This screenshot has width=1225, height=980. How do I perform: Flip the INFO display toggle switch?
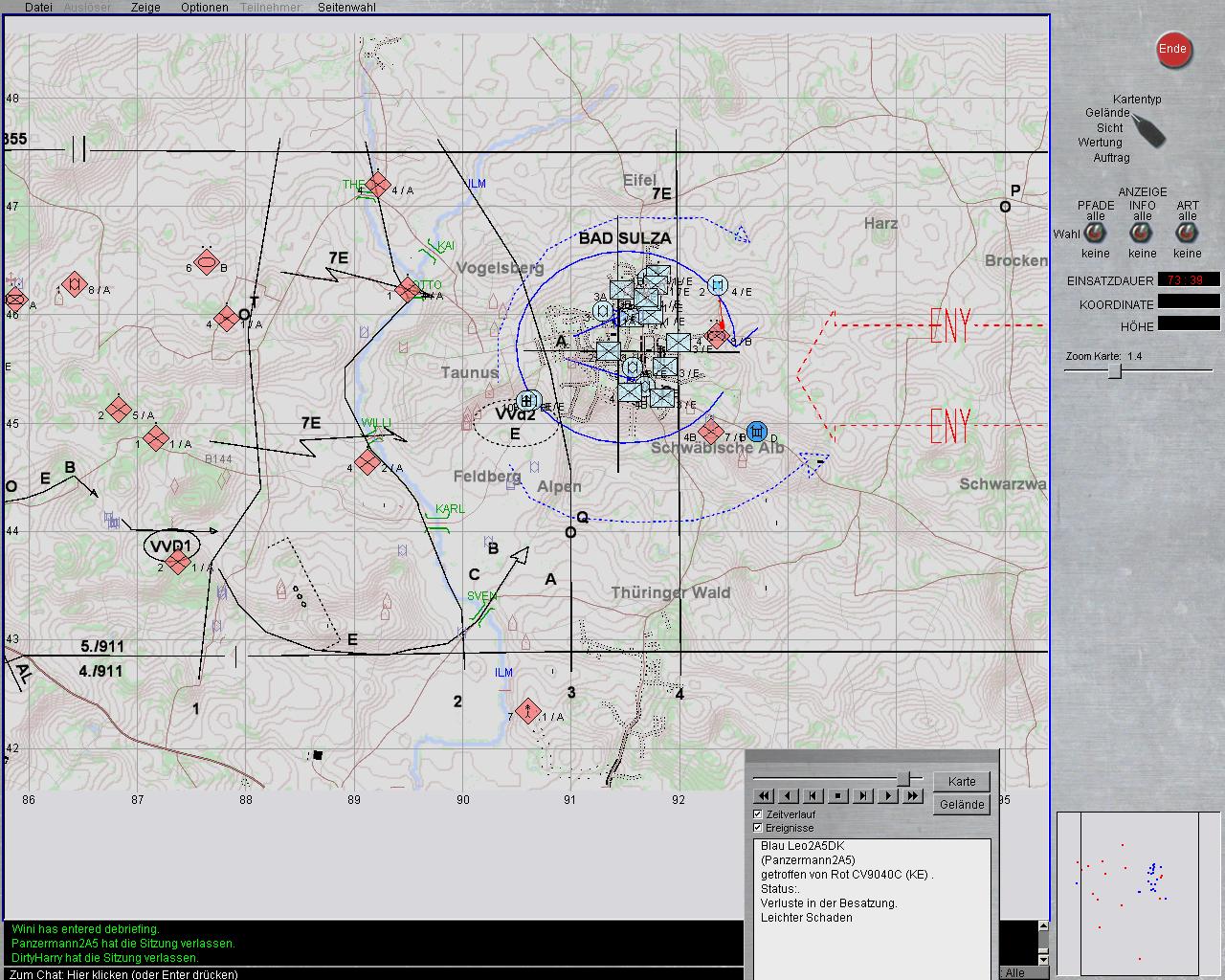click(1142, 234)
